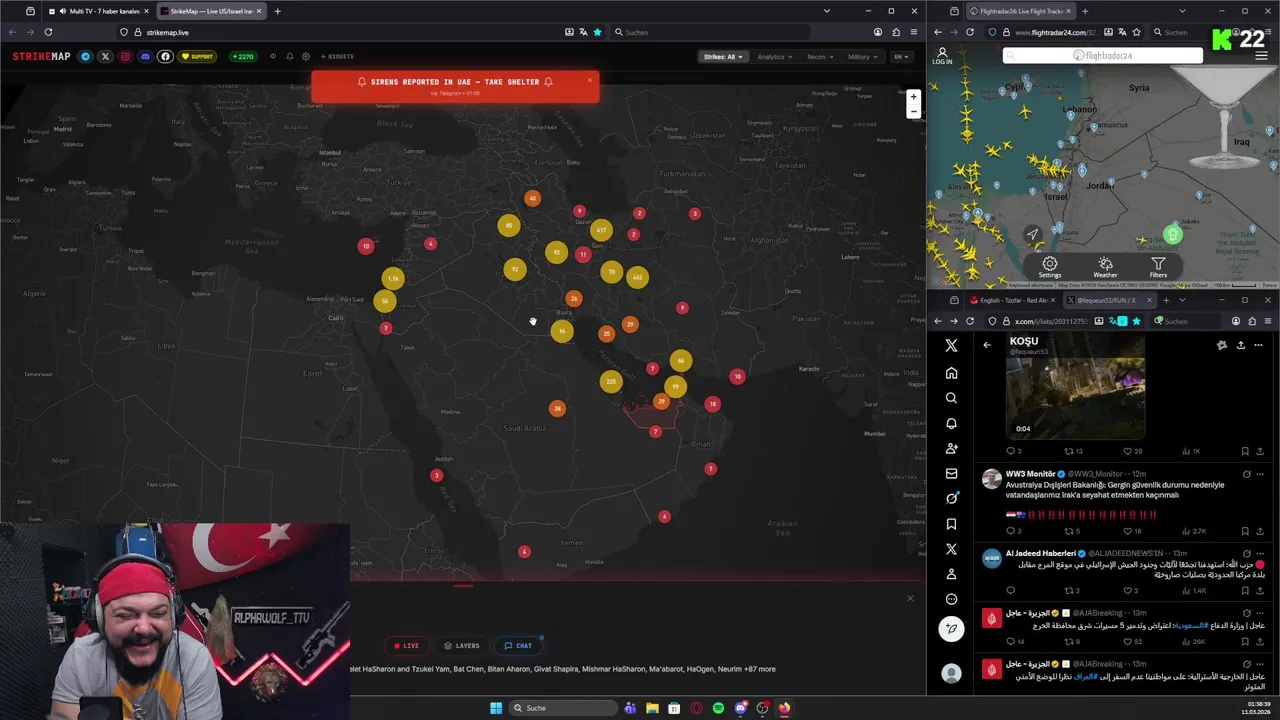Viewport: 1280px width, 720px height.
Task: Open StrikeMap's X social icon
Action: [105, 57]
